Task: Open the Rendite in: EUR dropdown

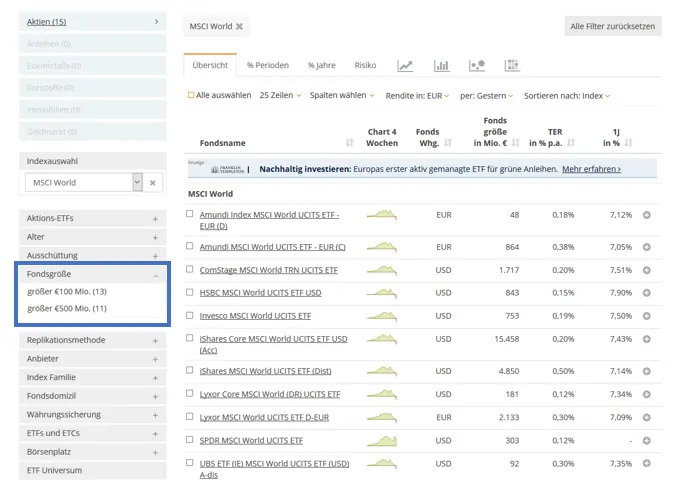Action: click(417, 96)
